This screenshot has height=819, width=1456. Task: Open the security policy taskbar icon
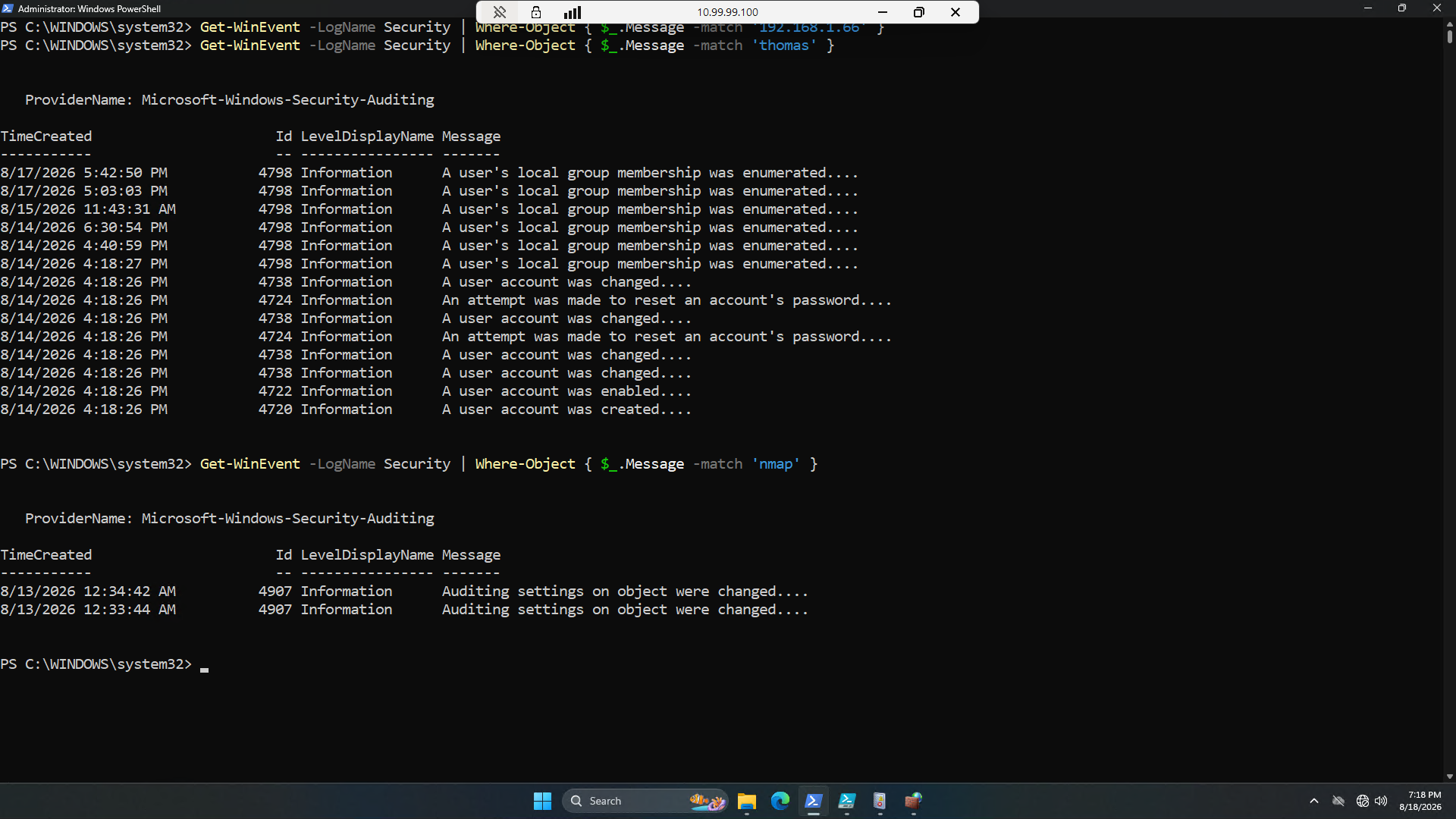click(x=880, y=801)
